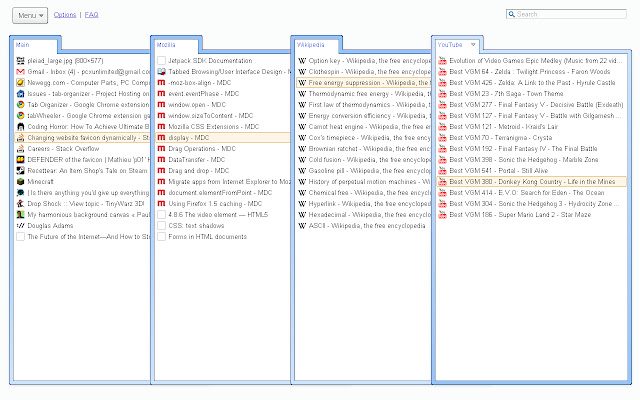Click the Wikipedia W icon beside Cold fusion
This screenshot has height=400, width=640.
[302, 160]
